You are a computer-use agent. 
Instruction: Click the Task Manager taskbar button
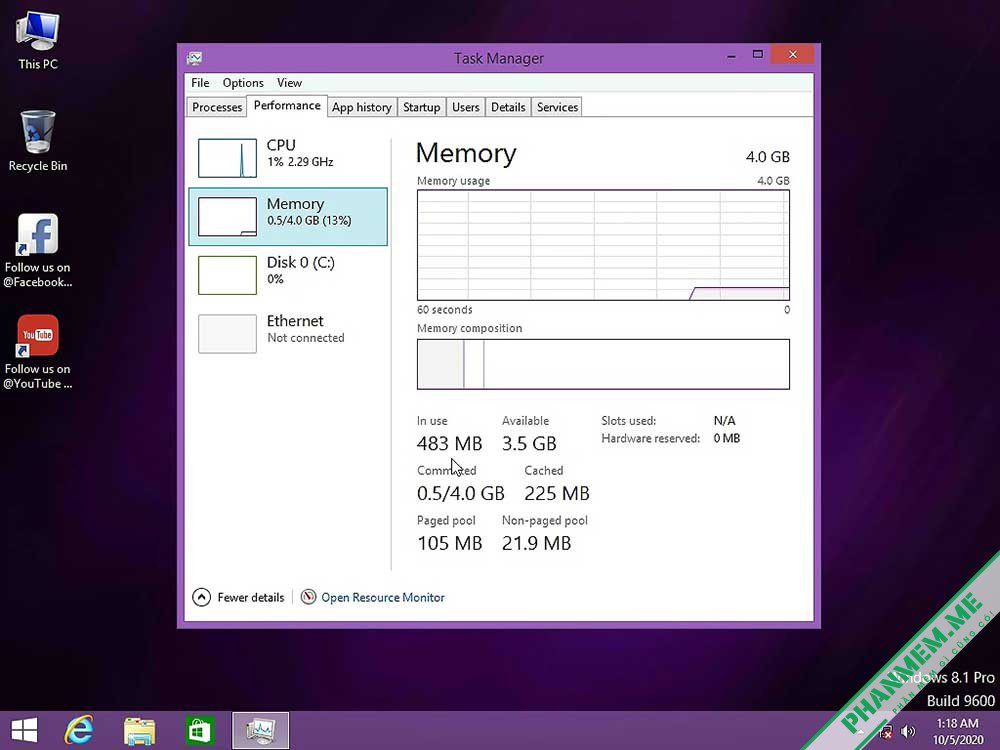260,730
